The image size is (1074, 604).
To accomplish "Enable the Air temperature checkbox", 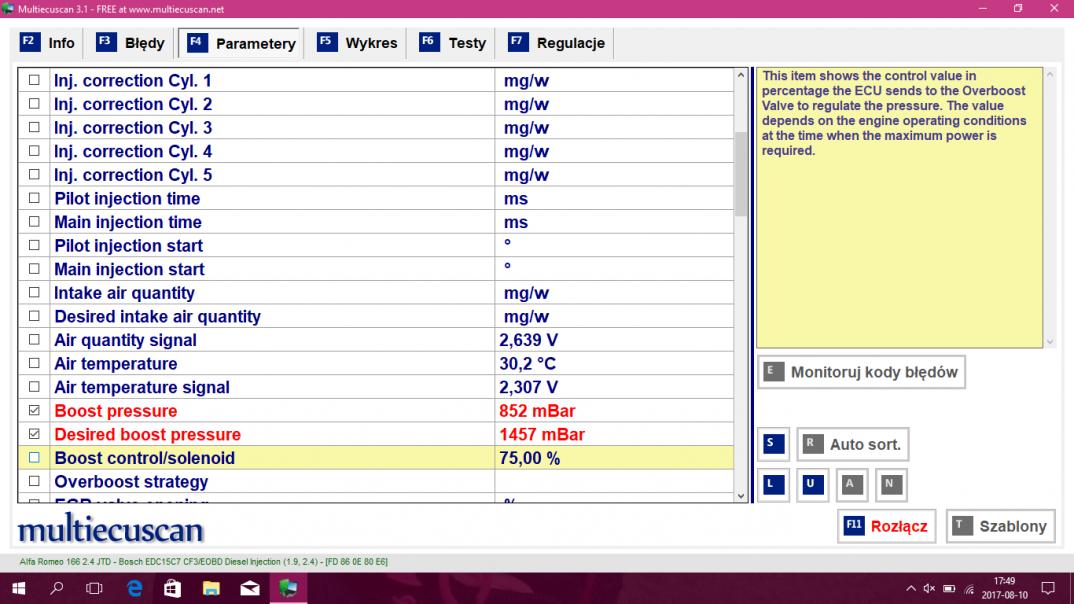I will (x=35, y=364).
